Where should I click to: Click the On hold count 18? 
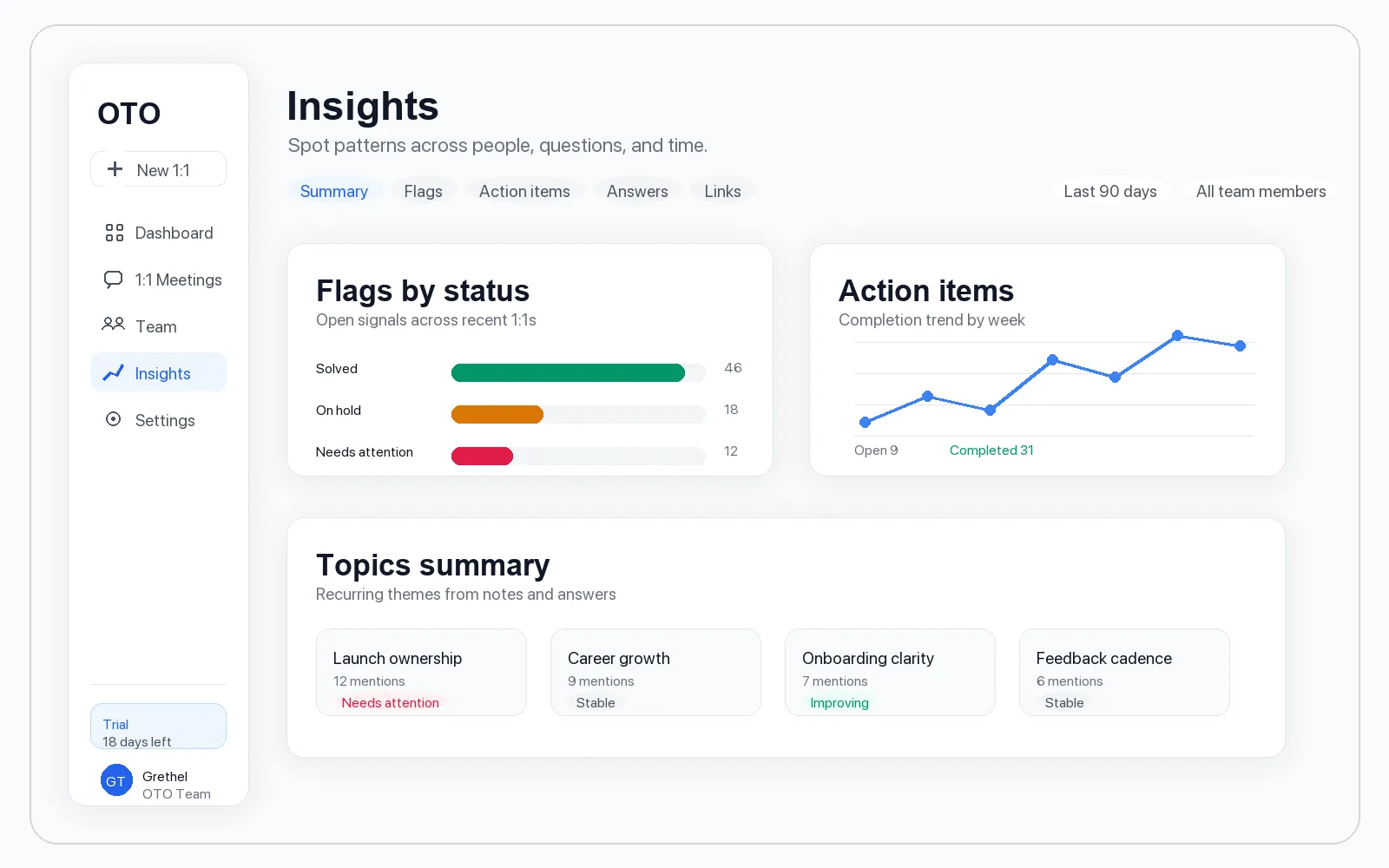(731, 410)
